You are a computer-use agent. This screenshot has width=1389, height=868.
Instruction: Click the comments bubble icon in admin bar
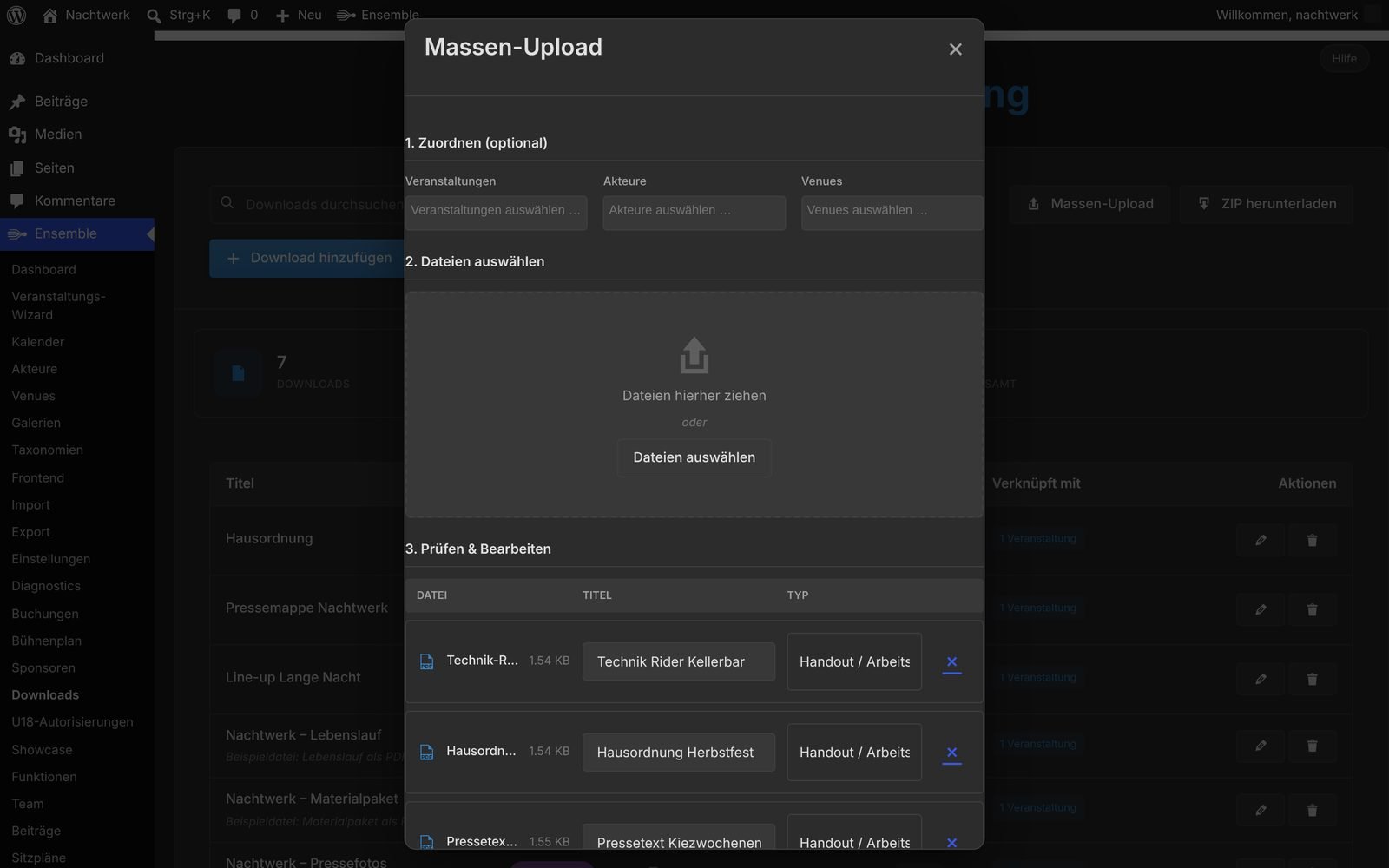pos(234,16)
